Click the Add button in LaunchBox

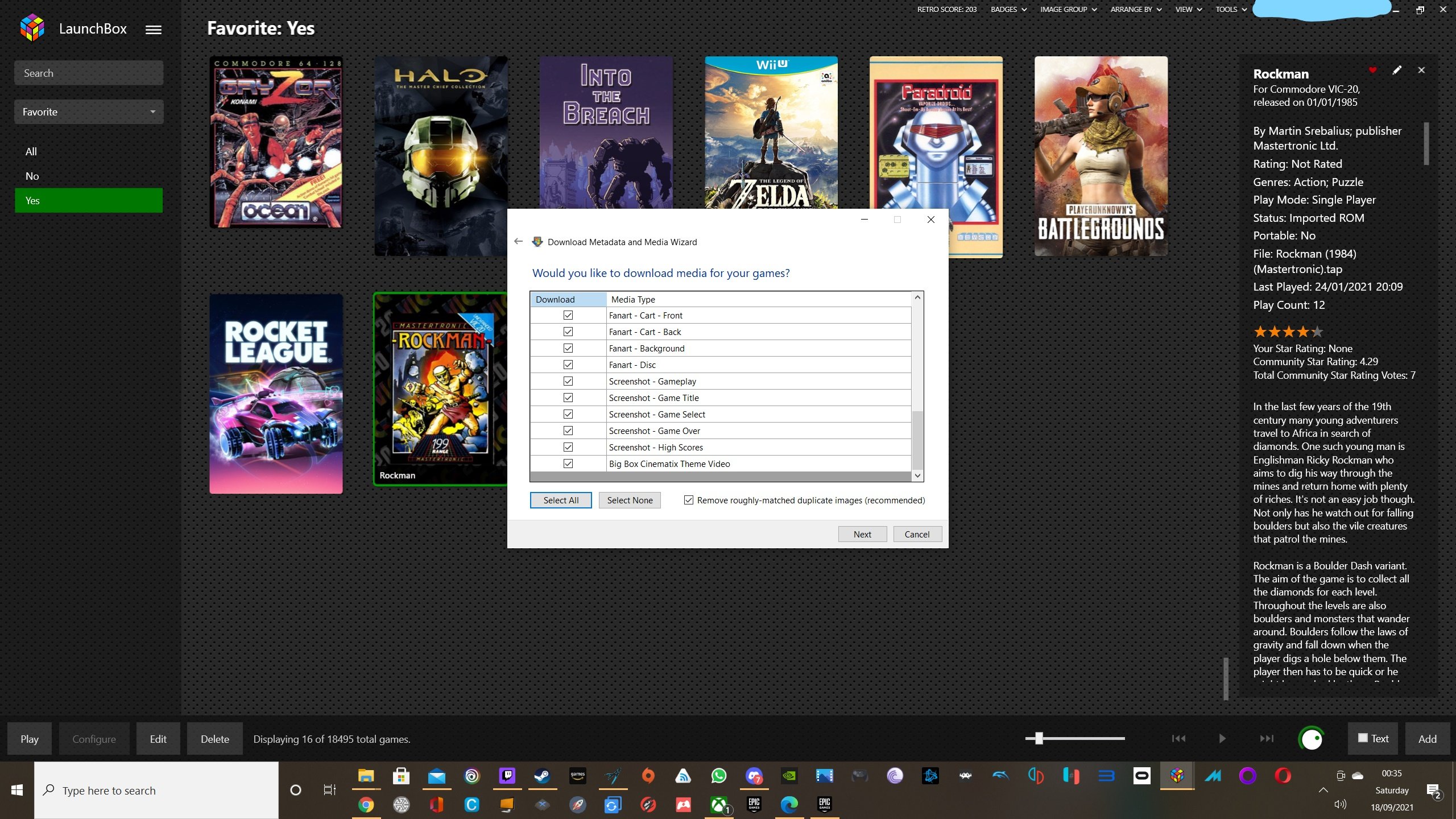click(1428, 738)
